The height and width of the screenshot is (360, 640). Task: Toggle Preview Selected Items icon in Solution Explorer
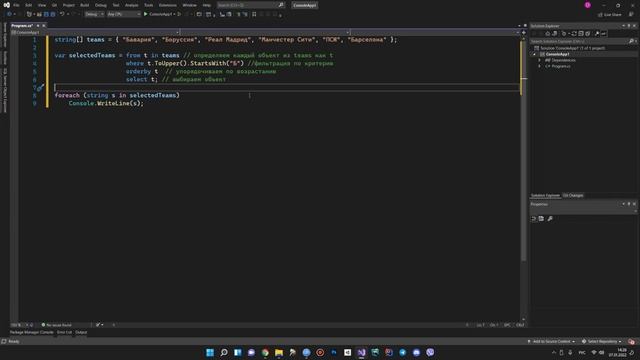point(604,33)
